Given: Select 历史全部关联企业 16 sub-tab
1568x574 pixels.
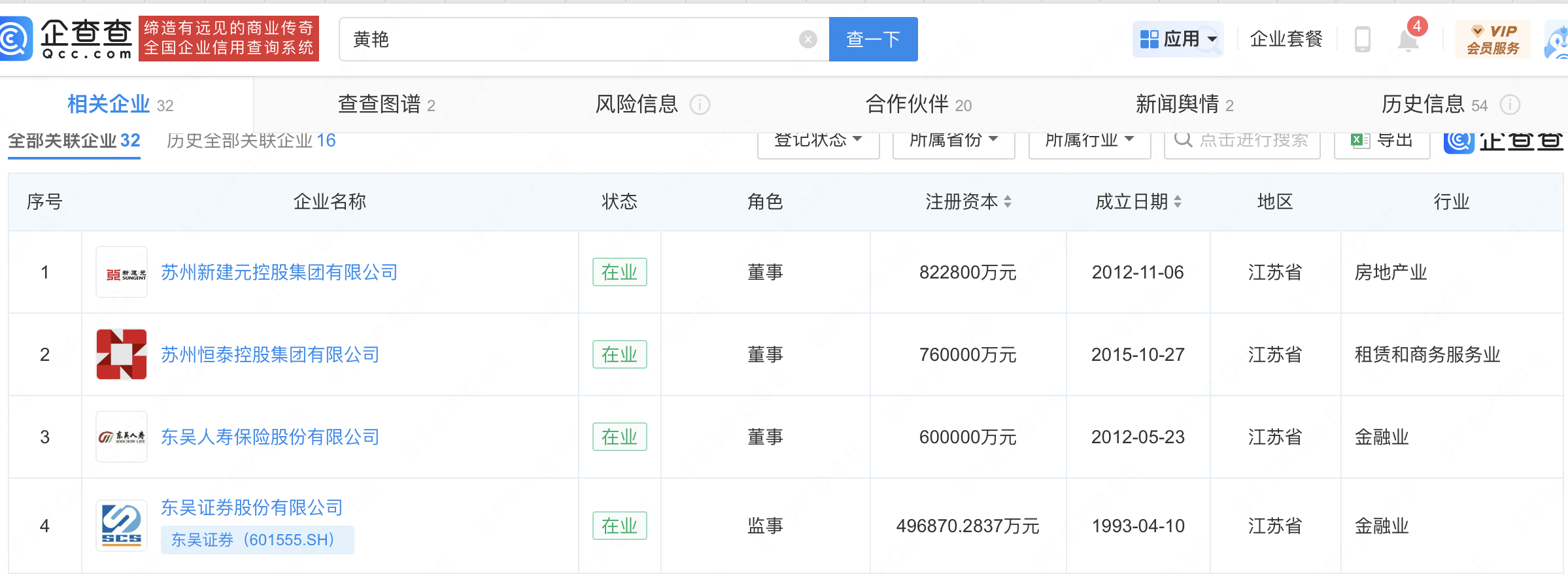Looking at the screenshot, I should point(251,141).
